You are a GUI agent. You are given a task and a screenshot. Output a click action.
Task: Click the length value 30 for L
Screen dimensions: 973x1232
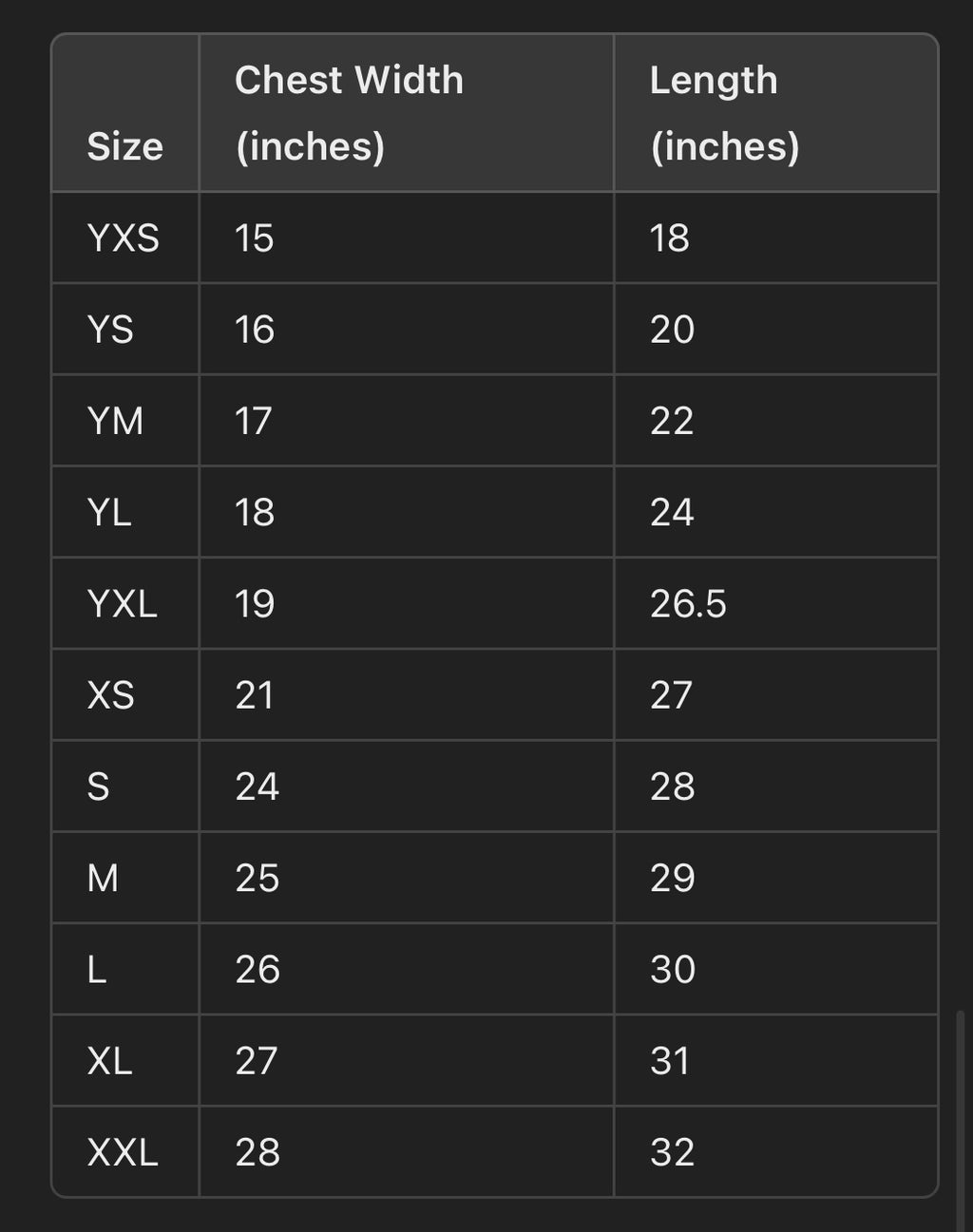tap(673, 969)
